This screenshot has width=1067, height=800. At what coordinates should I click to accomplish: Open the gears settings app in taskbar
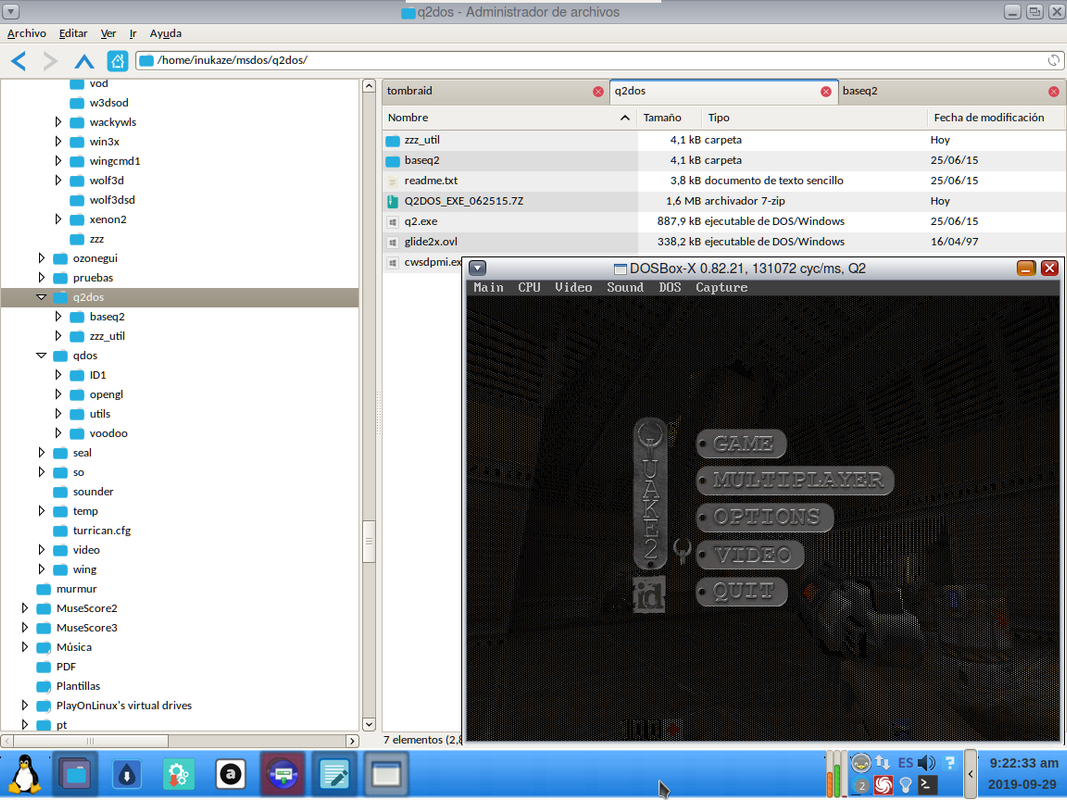click(x=179, y=774)
